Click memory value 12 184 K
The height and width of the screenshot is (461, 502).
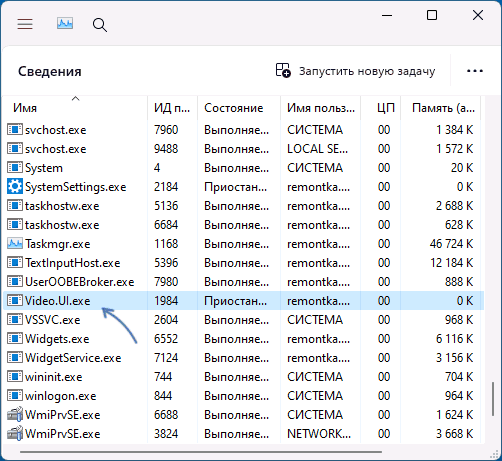tap(452, 263)
